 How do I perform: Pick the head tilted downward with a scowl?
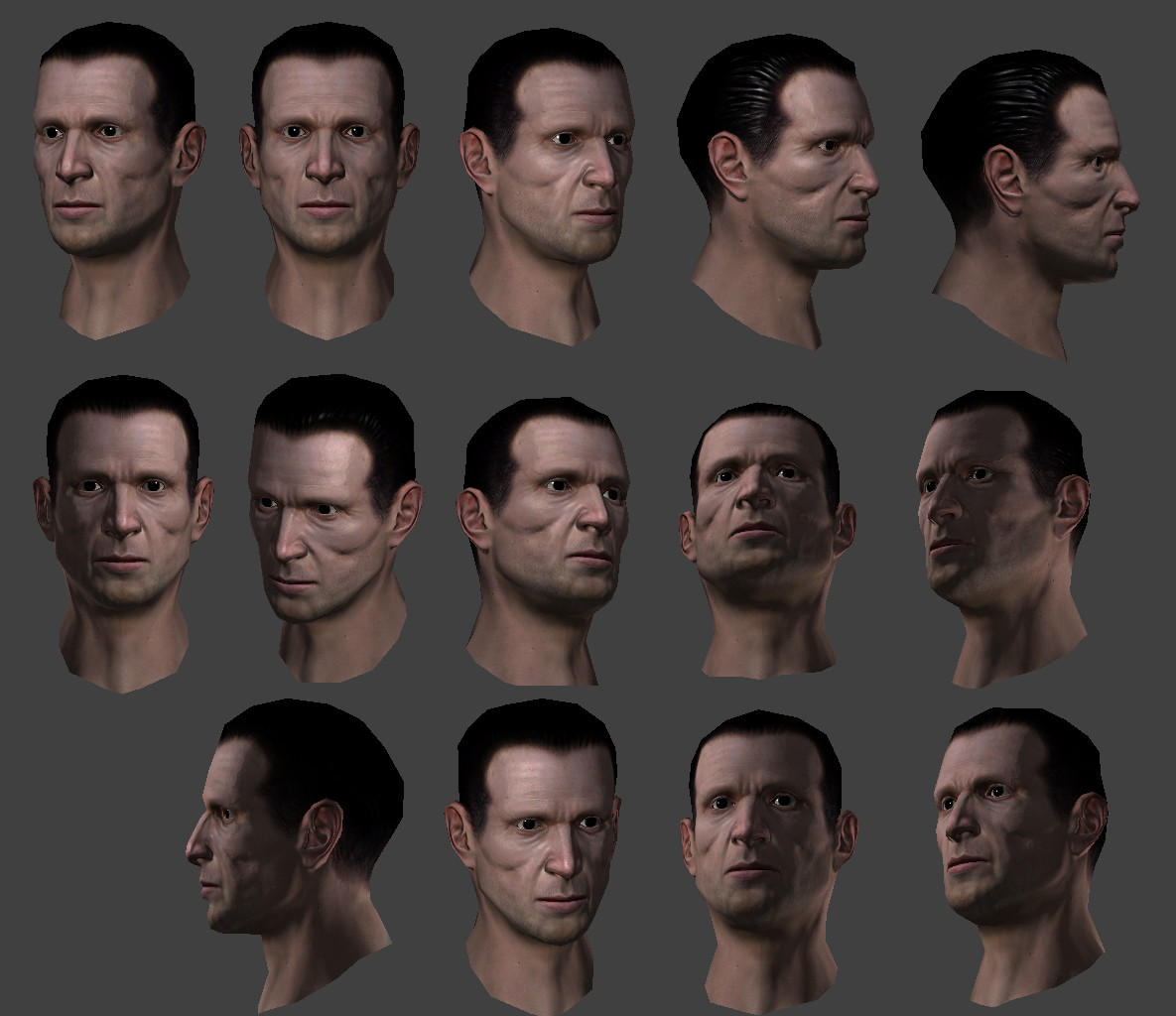tap(334, 529)
